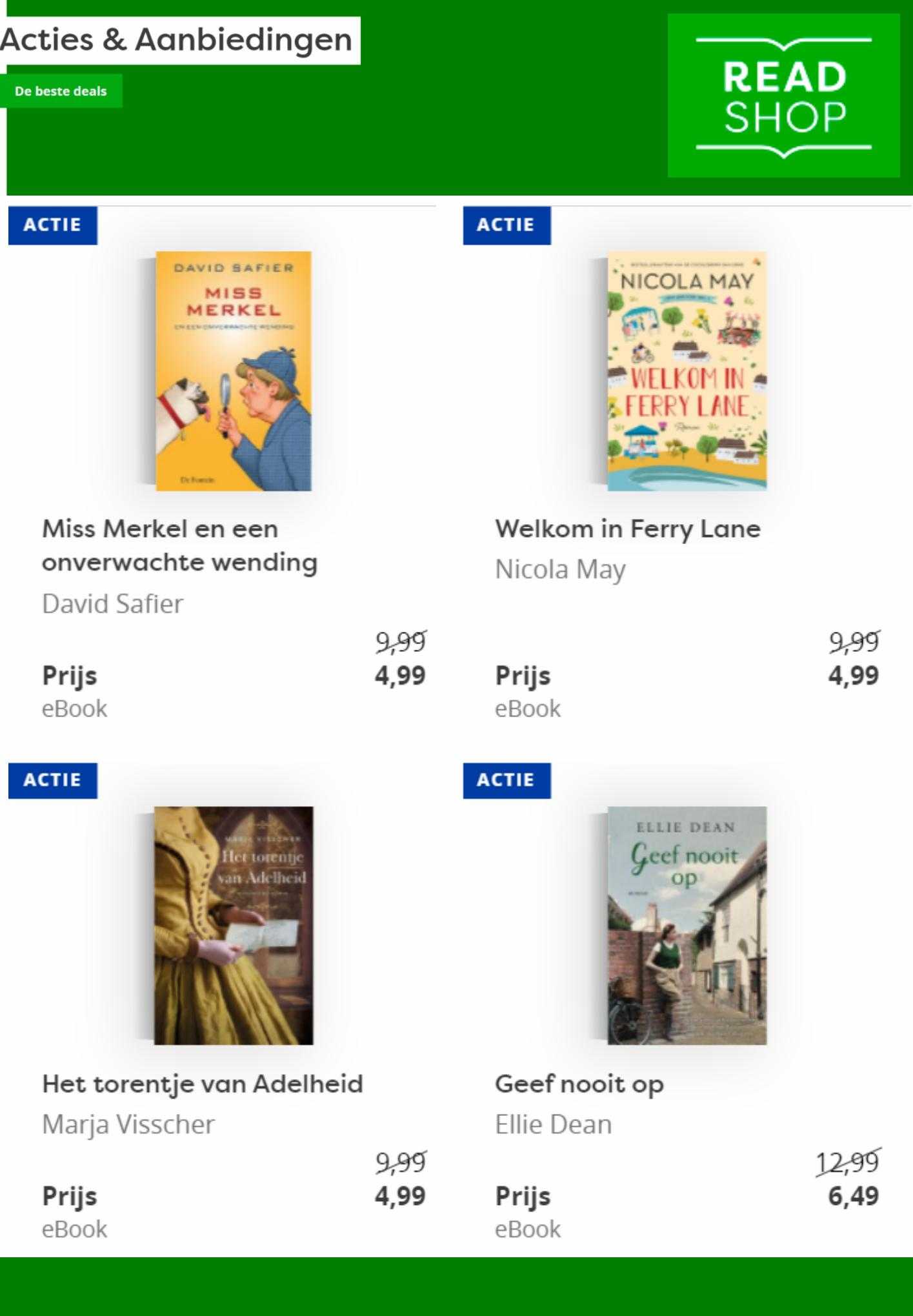Open the Geef nooit op title link

tap(579, 1084)
